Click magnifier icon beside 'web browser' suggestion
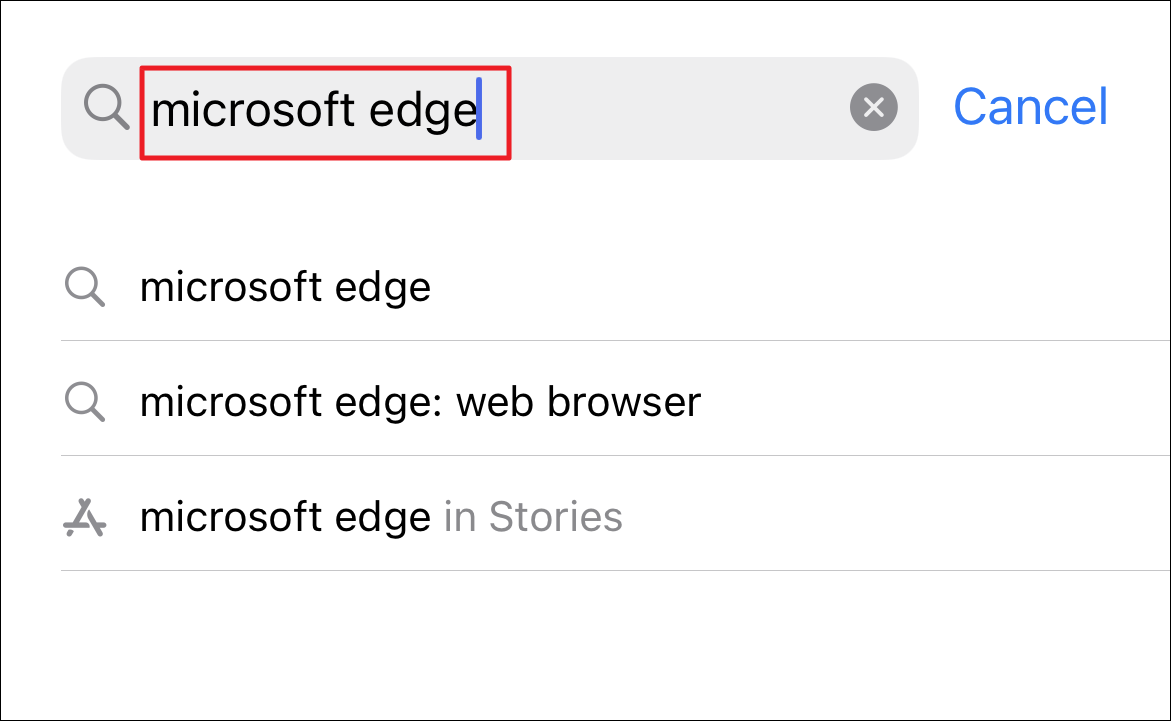Image resolution: width=1171 pixels, height=721 pixels. click(85, 402)
